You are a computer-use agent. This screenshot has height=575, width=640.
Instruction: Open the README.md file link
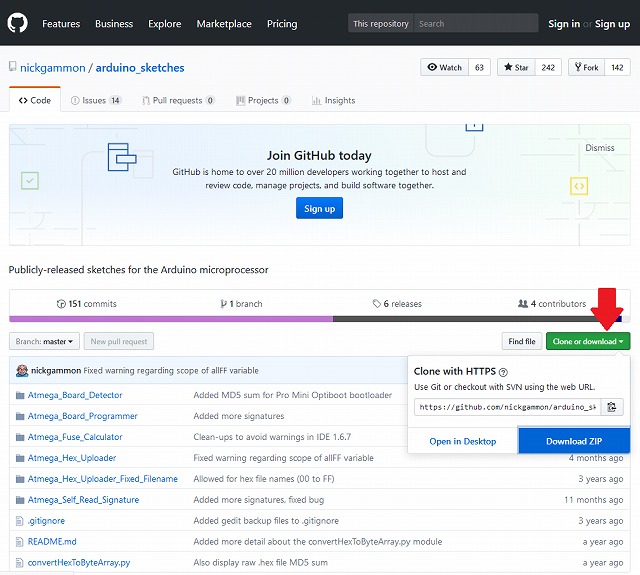click(x=52, y=542)
